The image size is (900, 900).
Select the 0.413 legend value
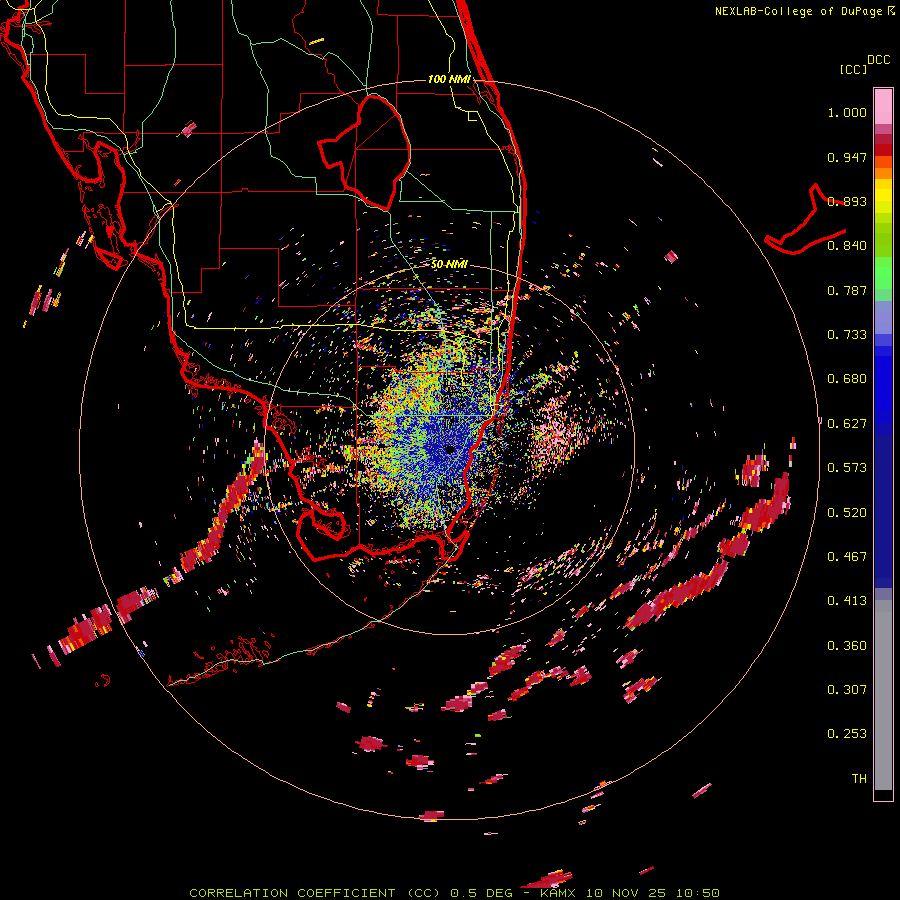(x=847, y=601)
